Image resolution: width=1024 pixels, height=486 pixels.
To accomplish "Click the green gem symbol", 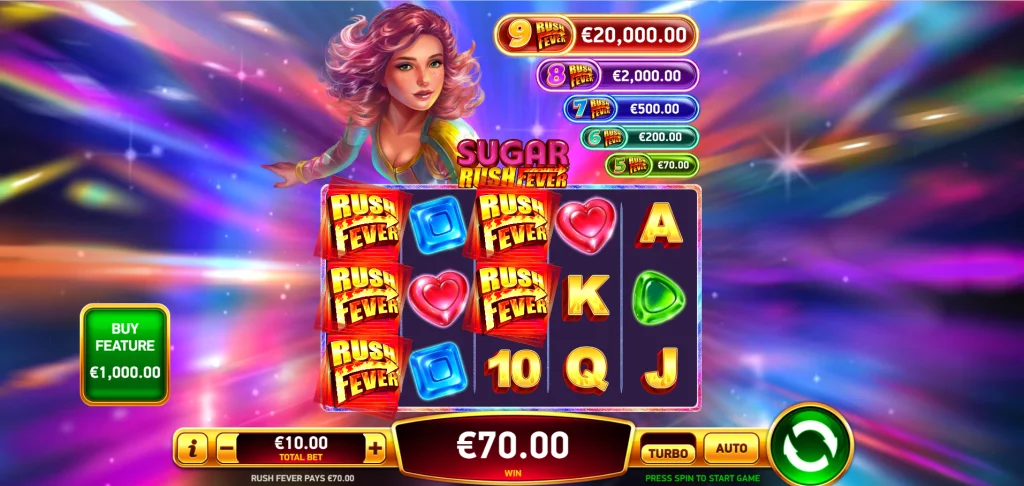I will 658,298.
